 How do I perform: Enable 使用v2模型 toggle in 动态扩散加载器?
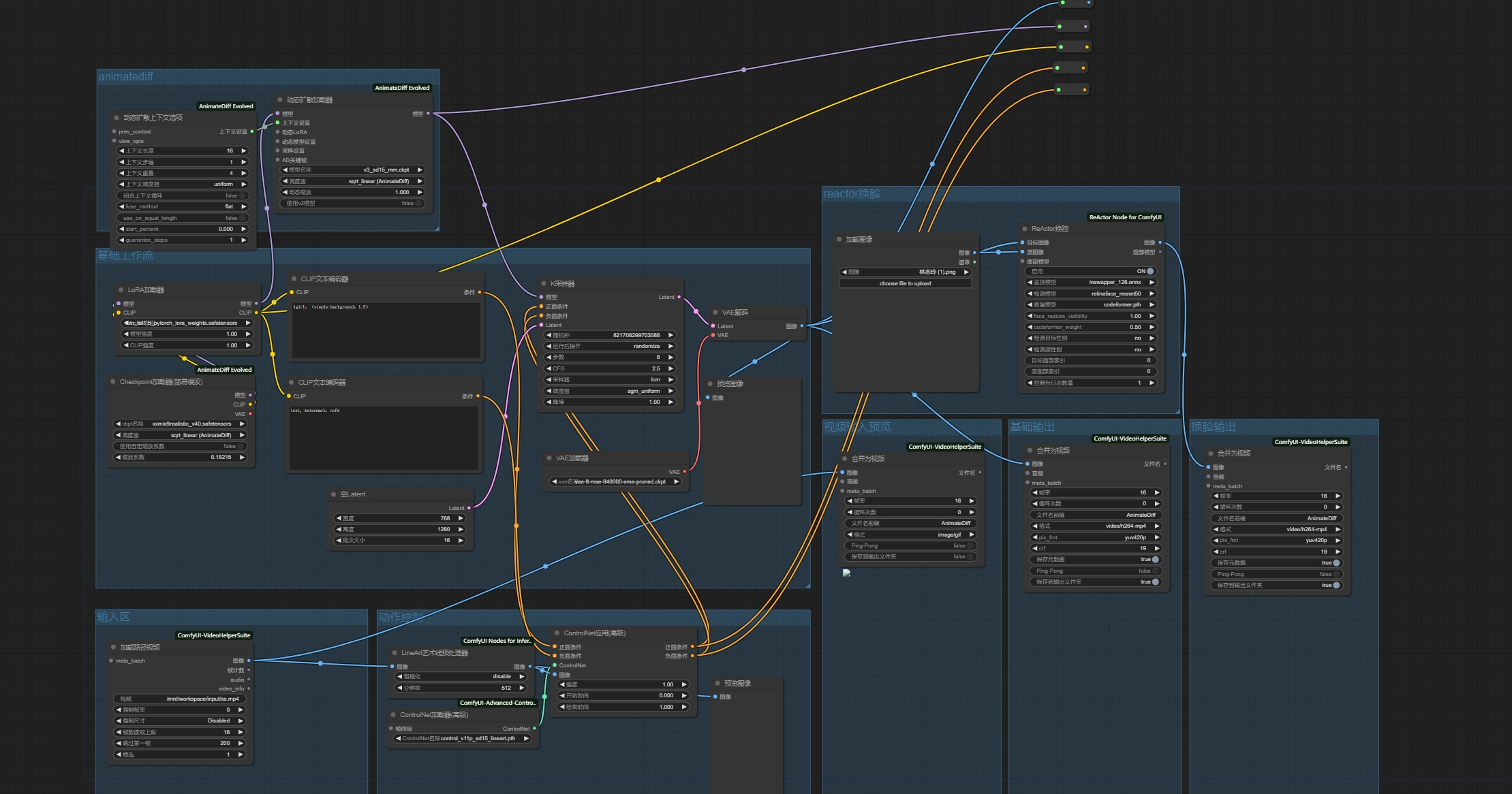352,203
